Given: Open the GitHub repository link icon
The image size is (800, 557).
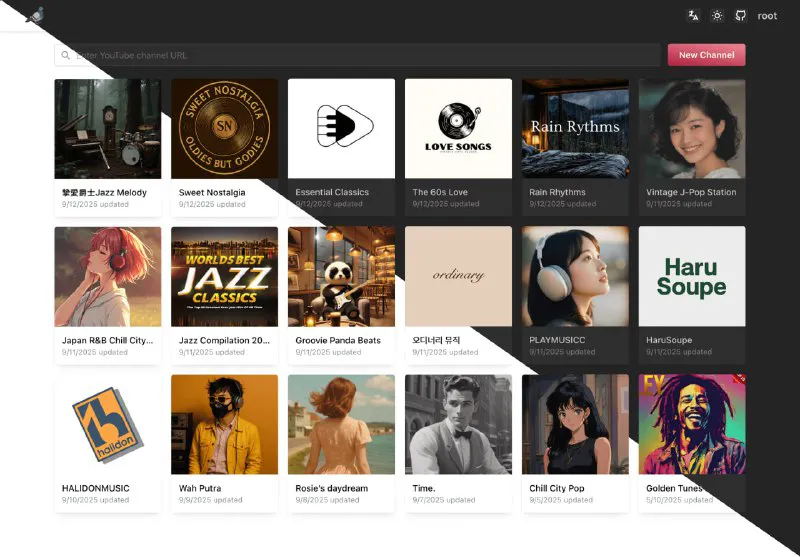Looking at the screenshot, I should click(x=741, y=16).
